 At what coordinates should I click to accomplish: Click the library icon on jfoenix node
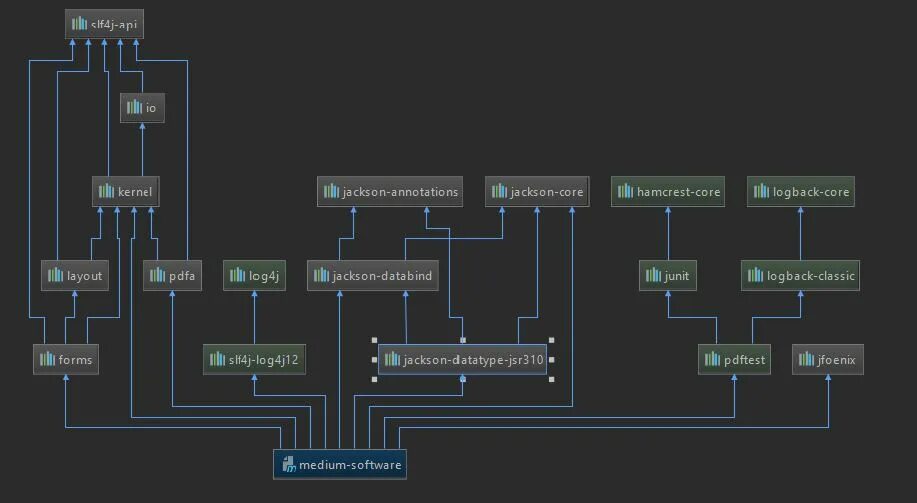click(806, 359)
